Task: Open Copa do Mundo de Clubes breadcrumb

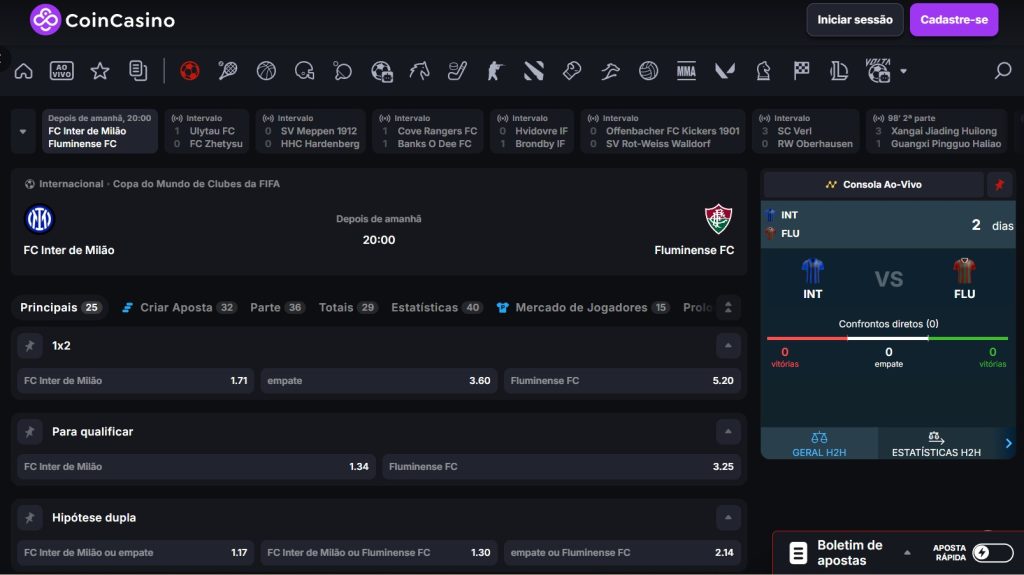Action: [196, 184]
